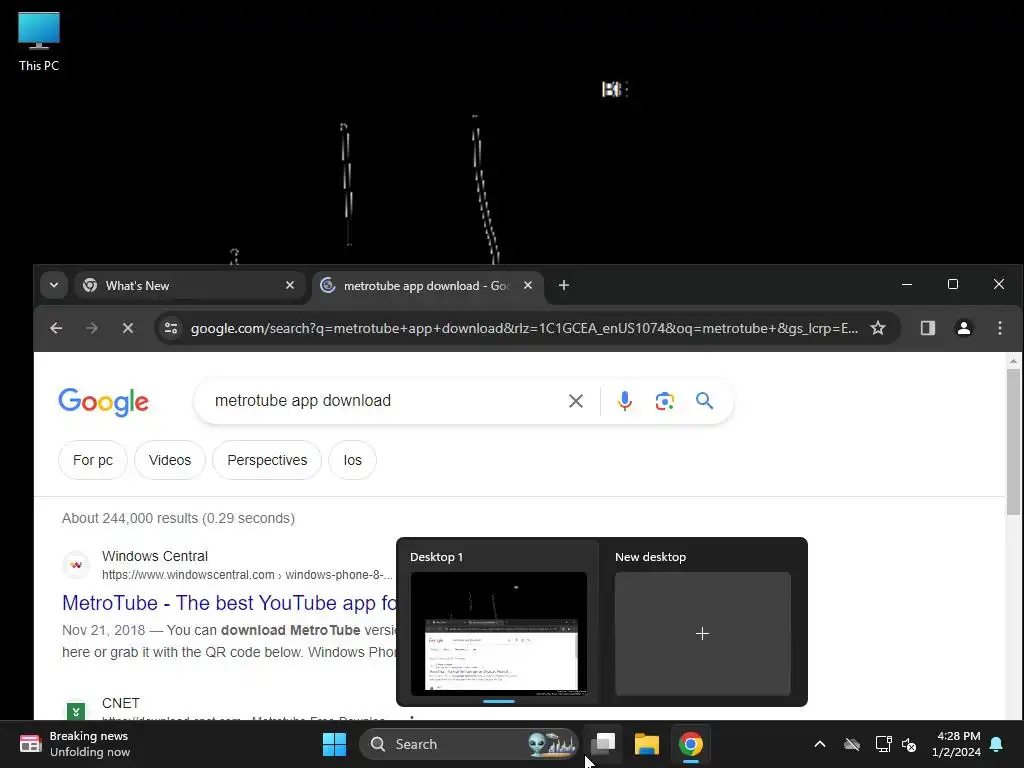The image size is (1024, 768).
Task: Create a new desktop
Action: 703,633
